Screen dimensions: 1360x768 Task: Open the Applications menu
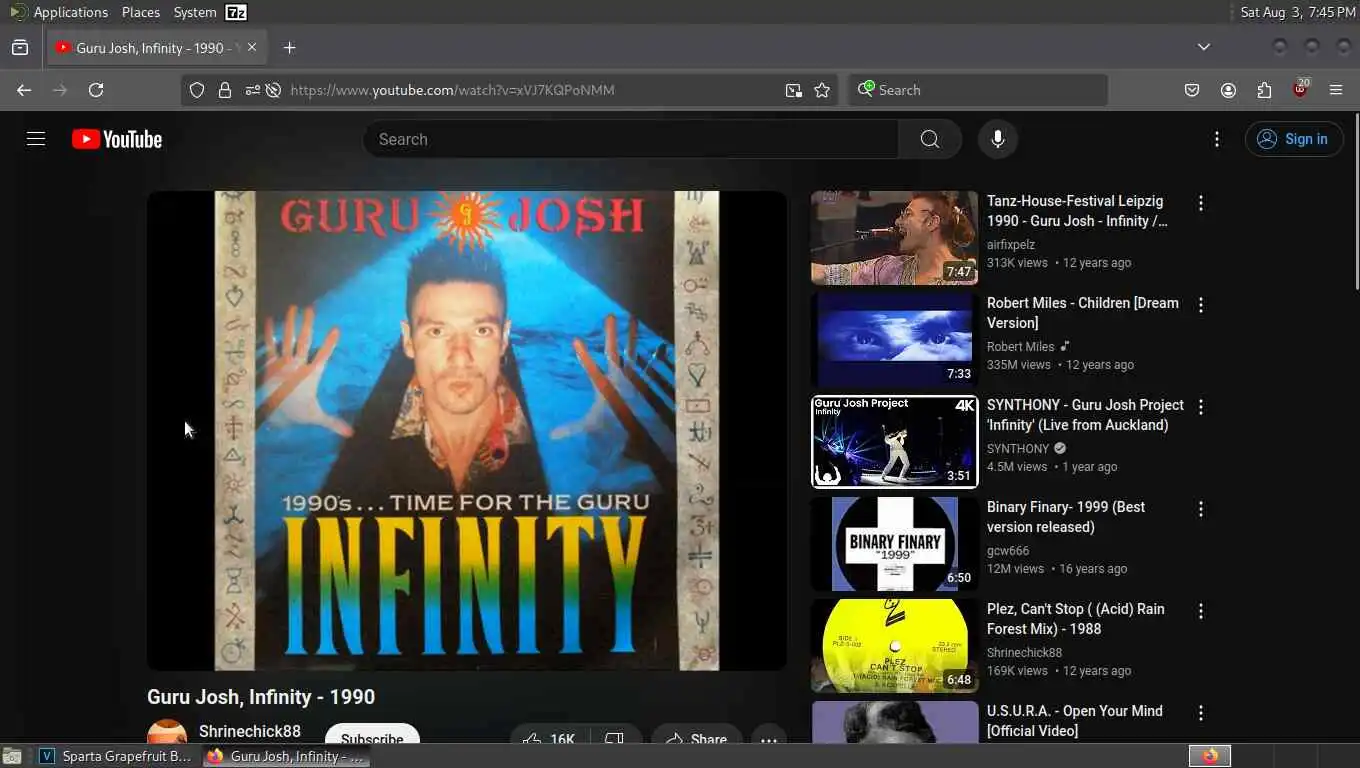pyautogui.click(x=59, y=12)
